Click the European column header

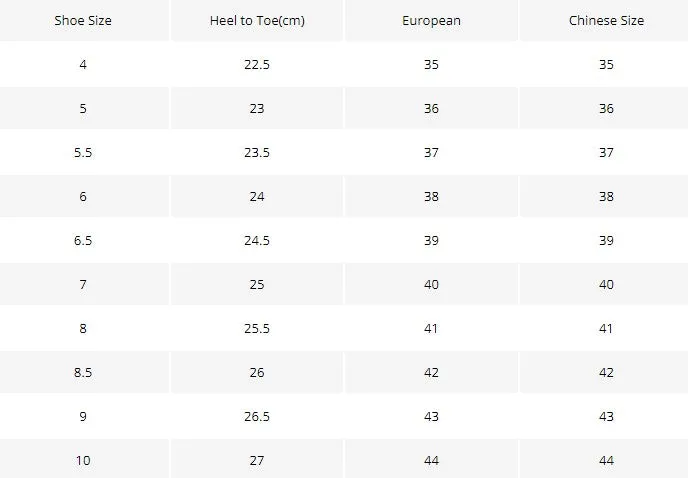[431, 21]
